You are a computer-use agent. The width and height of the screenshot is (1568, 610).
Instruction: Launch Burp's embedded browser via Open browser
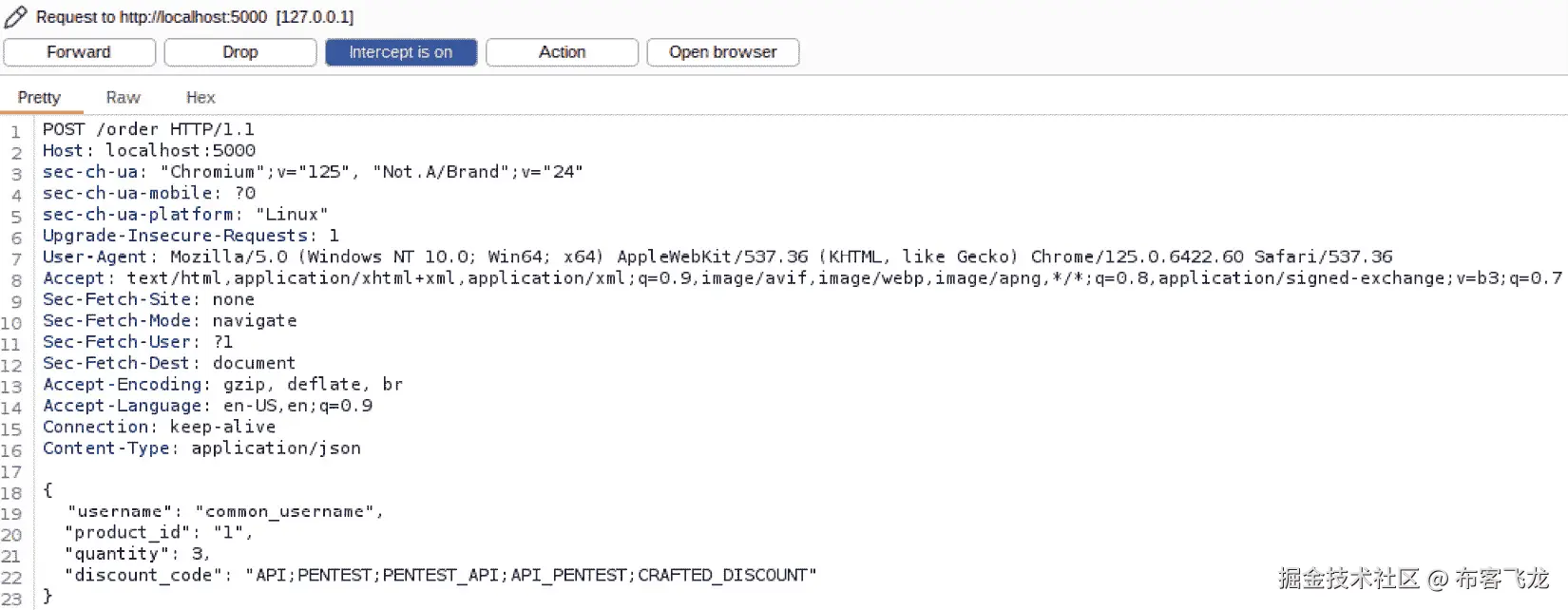tap(722, 52)
